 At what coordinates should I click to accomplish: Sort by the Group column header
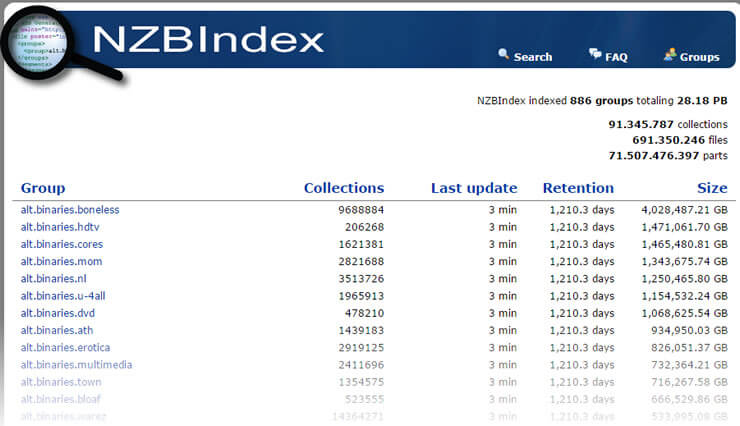point(43,188)
